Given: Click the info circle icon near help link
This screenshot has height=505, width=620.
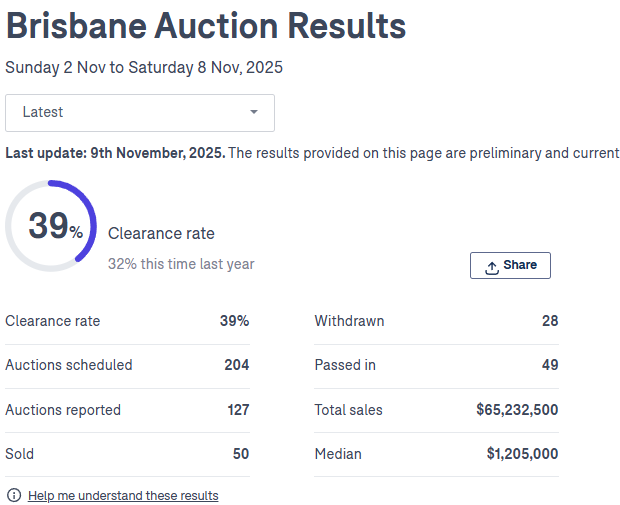Looking at the screenshot, I should [x=14, y=495].
